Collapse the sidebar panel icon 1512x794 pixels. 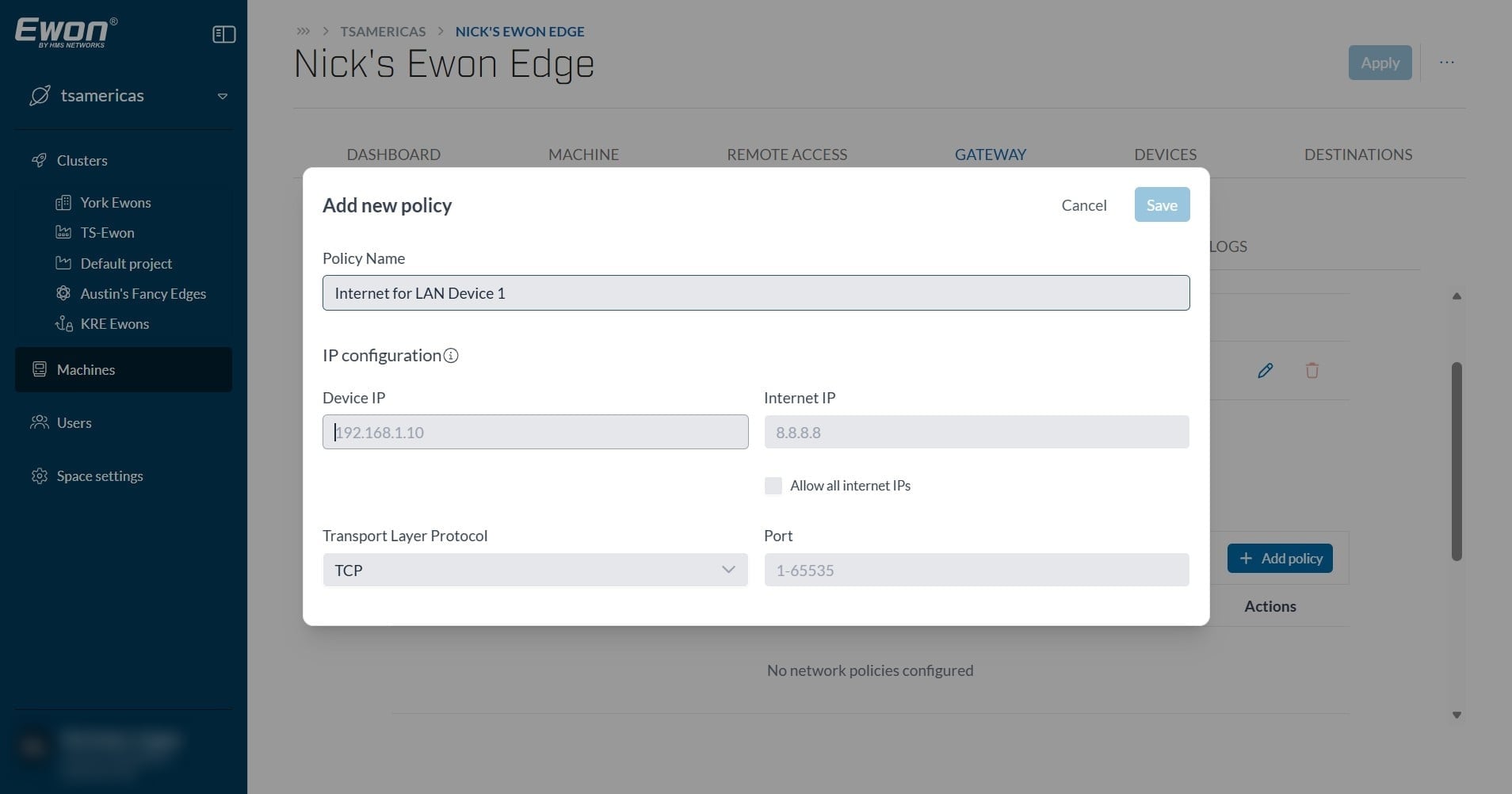point(224,34)
